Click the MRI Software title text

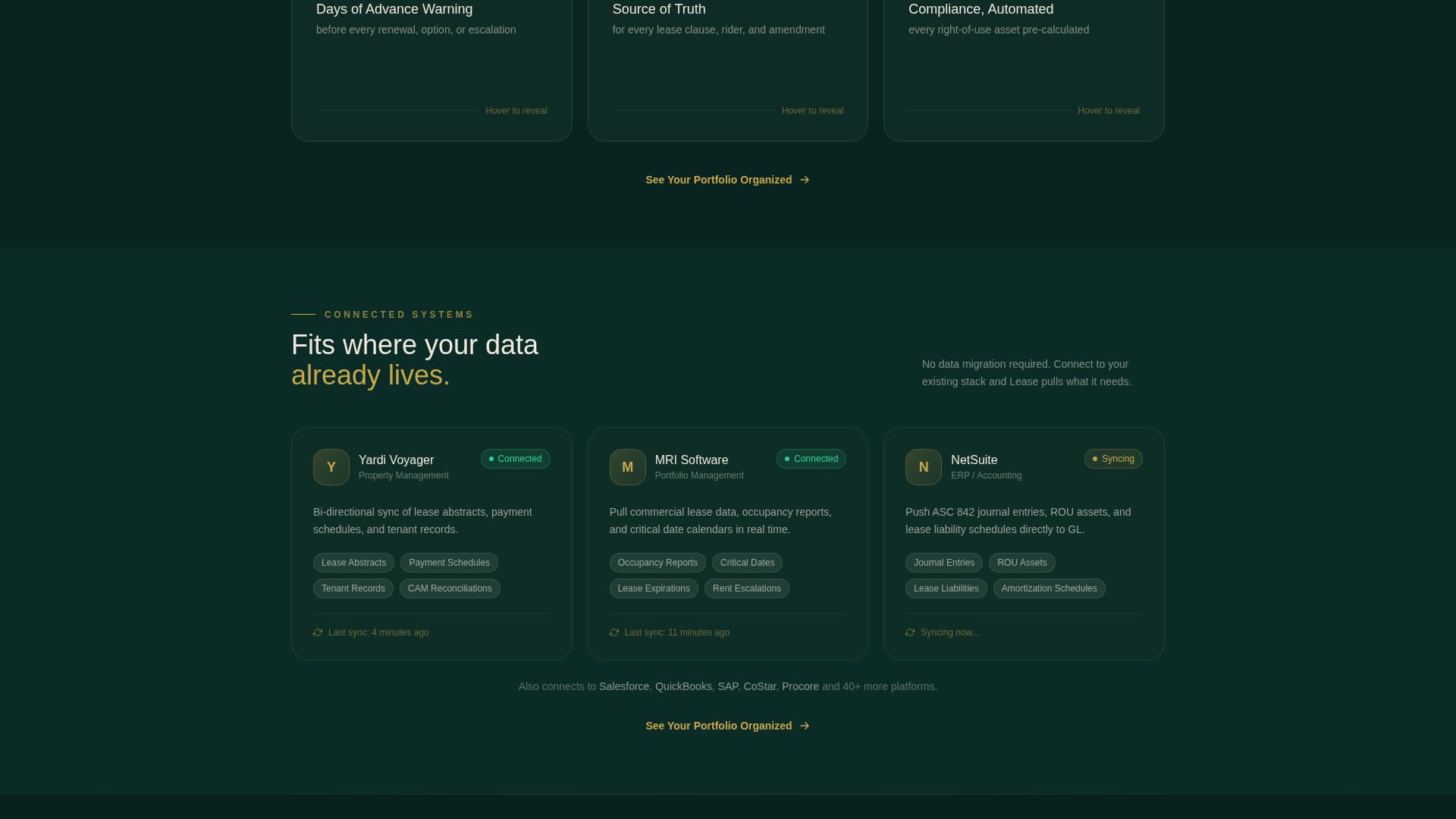pyautogui.click(x=692, y=460)
